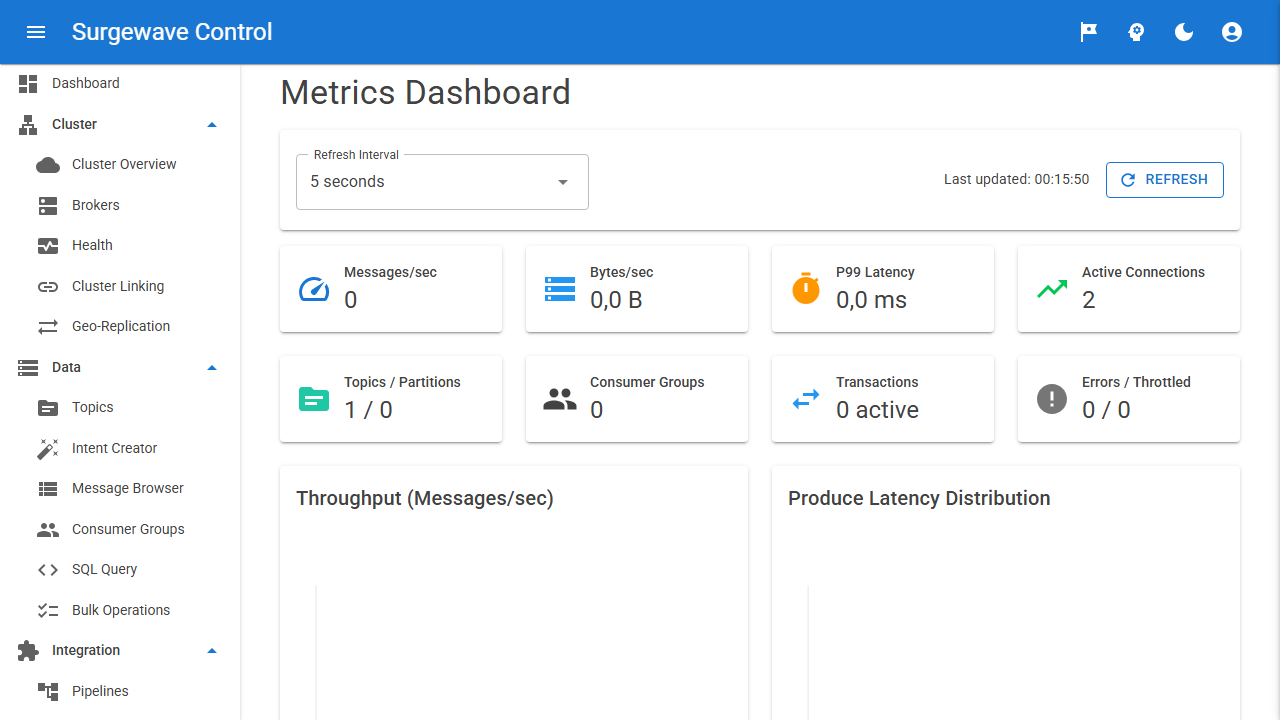
Task: Collapse the Data section arrow
Action: 211,368
